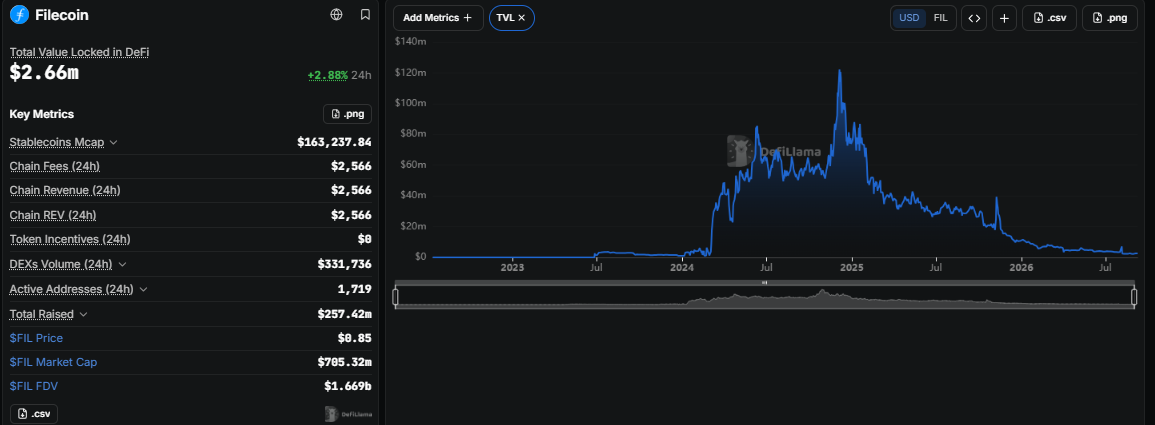Click Chain Revenue (24h) label
The height and width of the screenshot is (425, 1155).
pyautogui.click(x=65, y=190)
